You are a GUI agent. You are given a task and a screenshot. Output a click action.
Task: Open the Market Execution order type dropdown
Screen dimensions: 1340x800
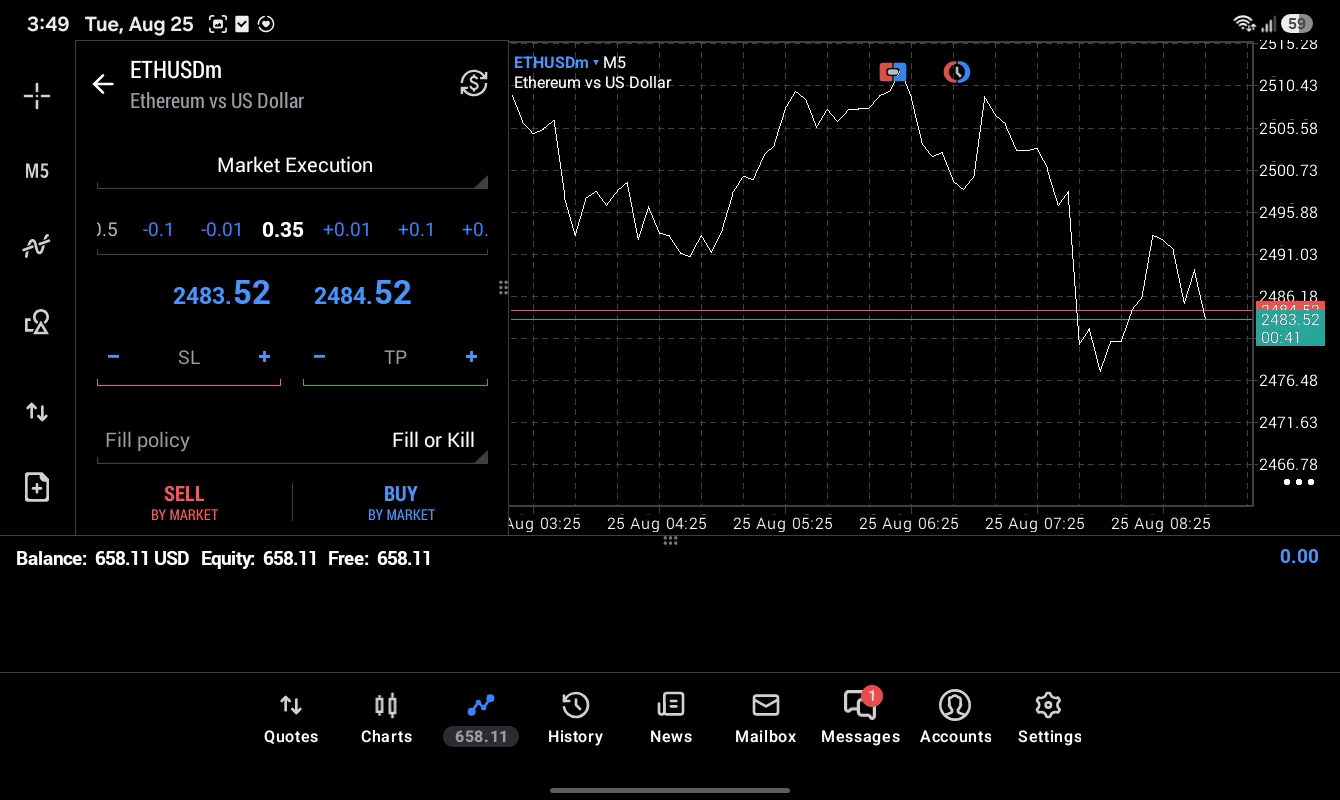(292, 166)
